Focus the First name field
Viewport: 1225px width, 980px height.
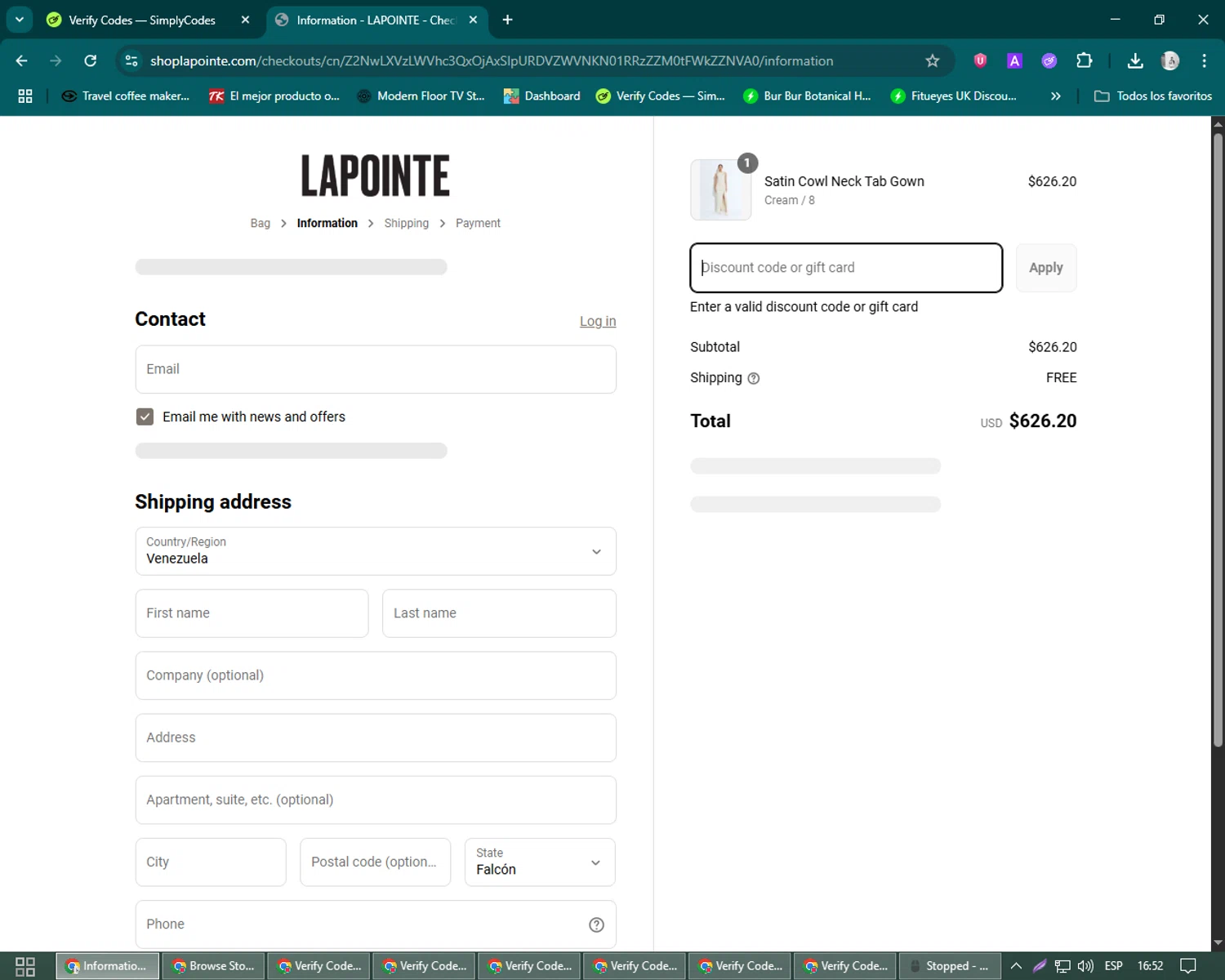click(x=252, y=613)
